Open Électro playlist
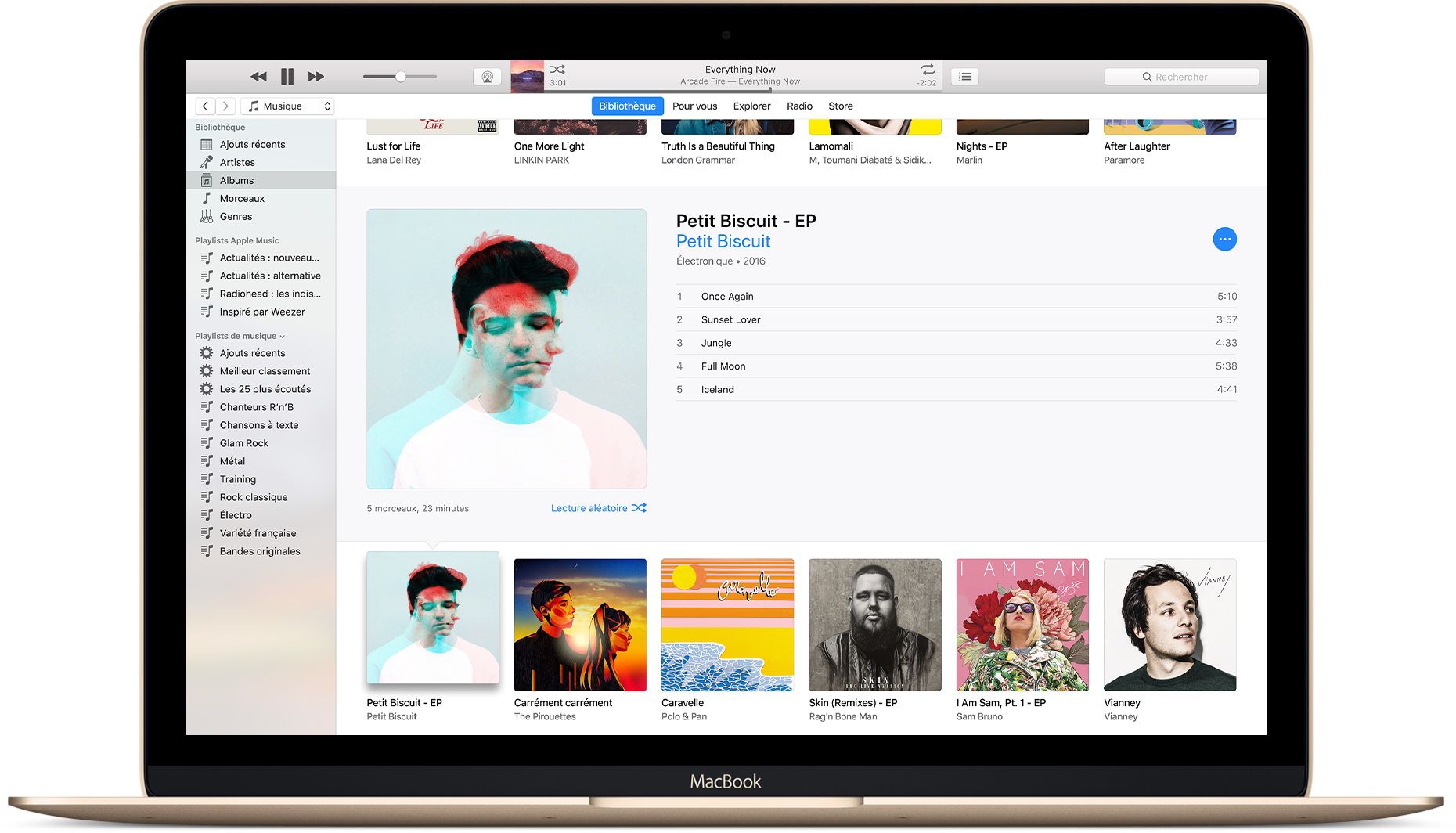 point(261,515)
